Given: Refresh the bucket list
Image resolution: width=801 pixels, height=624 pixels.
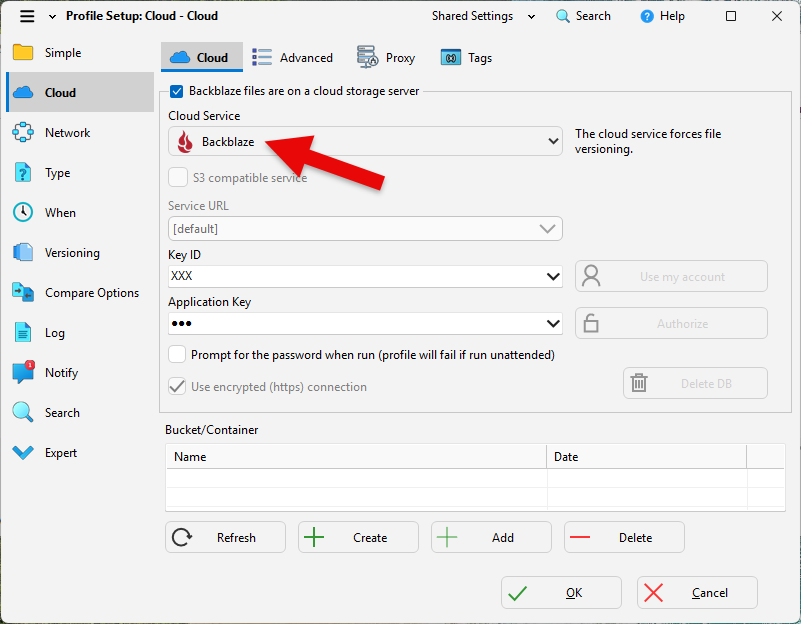Looking at the screenshot, I should pos(225,537).
